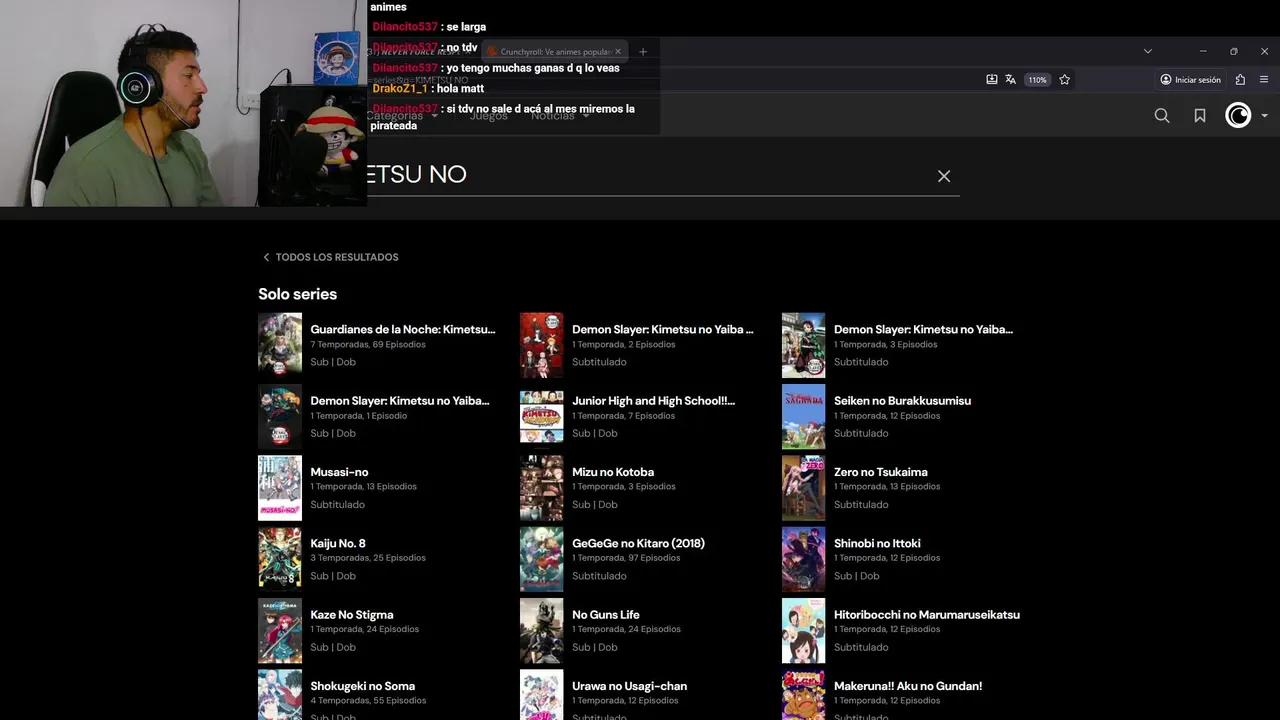The width and height of the screenshot is (1280, 720).
Task: Click the translate page icon in address bar
Action: pos(1011,80)
